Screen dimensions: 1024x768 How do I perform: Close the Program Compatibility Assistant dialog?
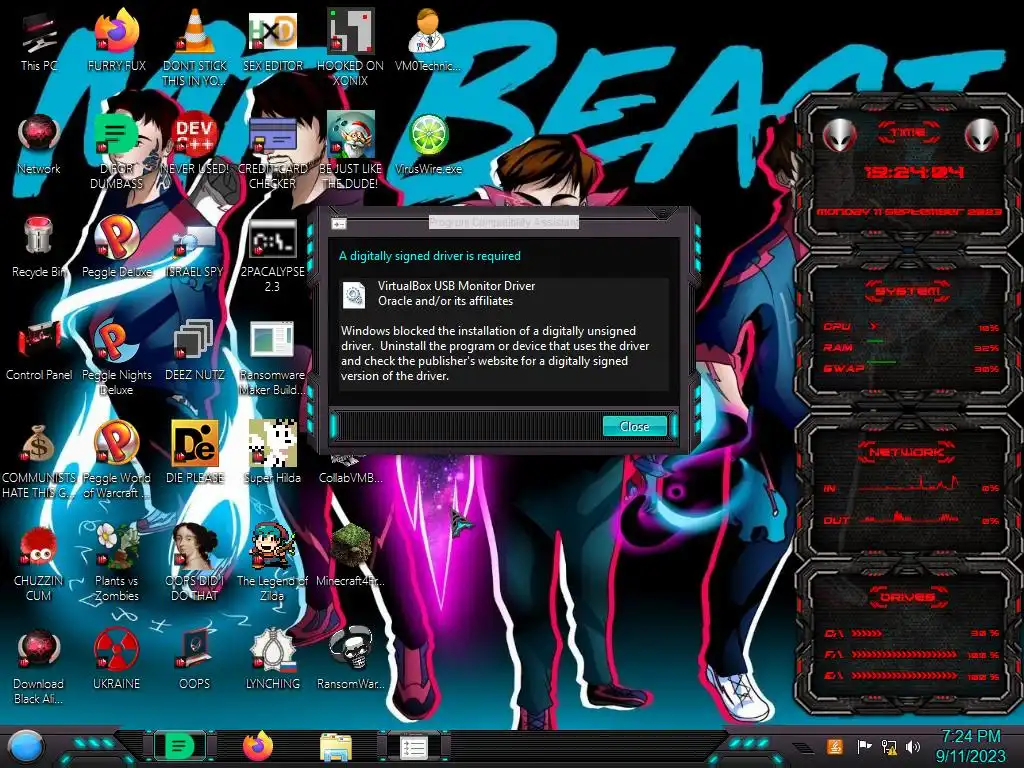(634, 426)
